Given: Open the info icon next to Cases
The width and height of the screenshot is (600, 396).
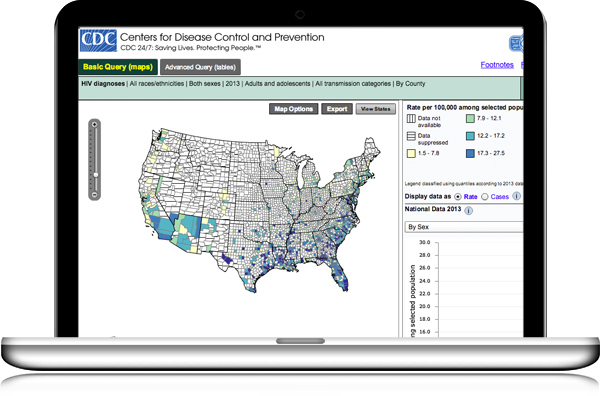Looking at the screenshot, I should click(517, 196).
